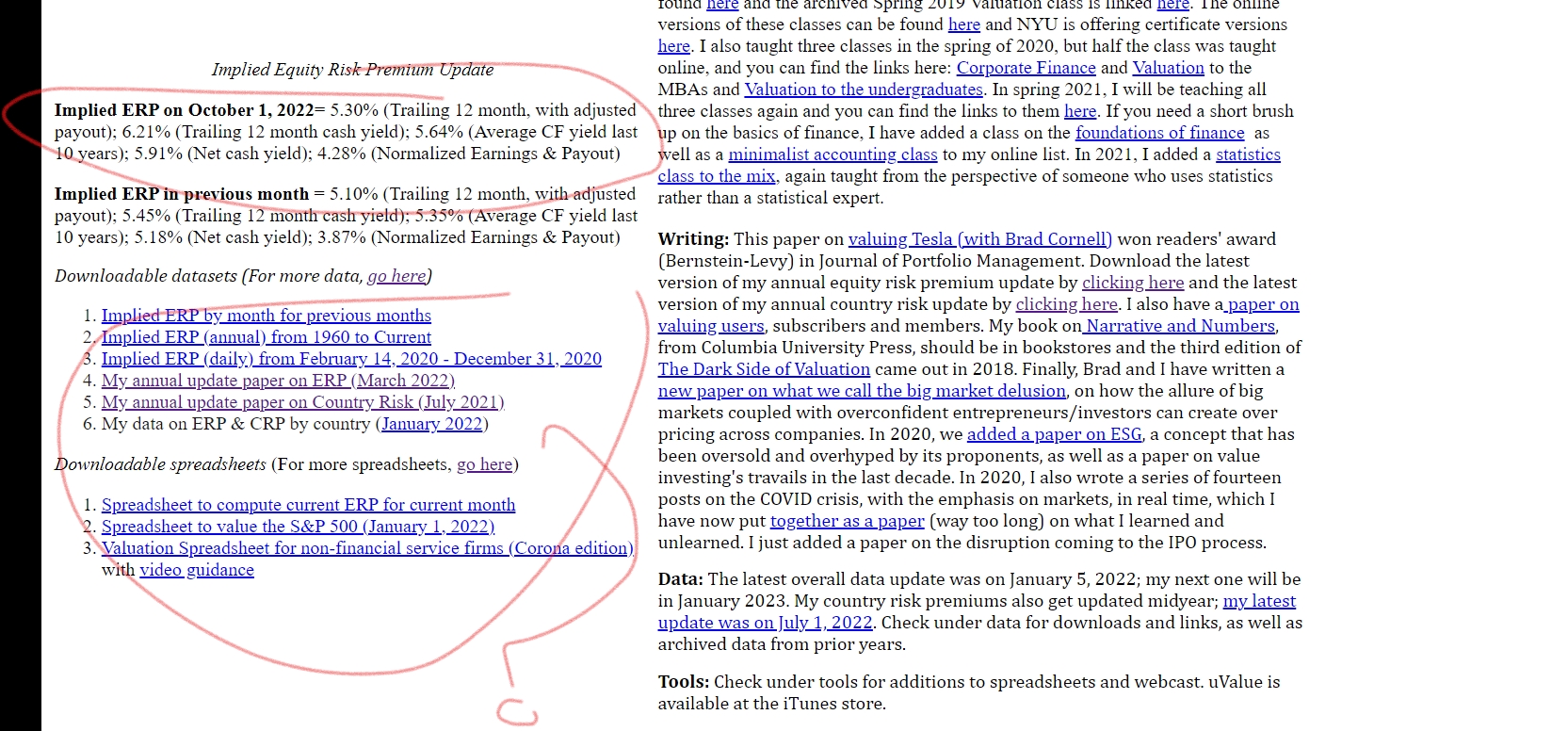
Task: Open spreadsheet to compute current ERP
Action: point(309,505)
